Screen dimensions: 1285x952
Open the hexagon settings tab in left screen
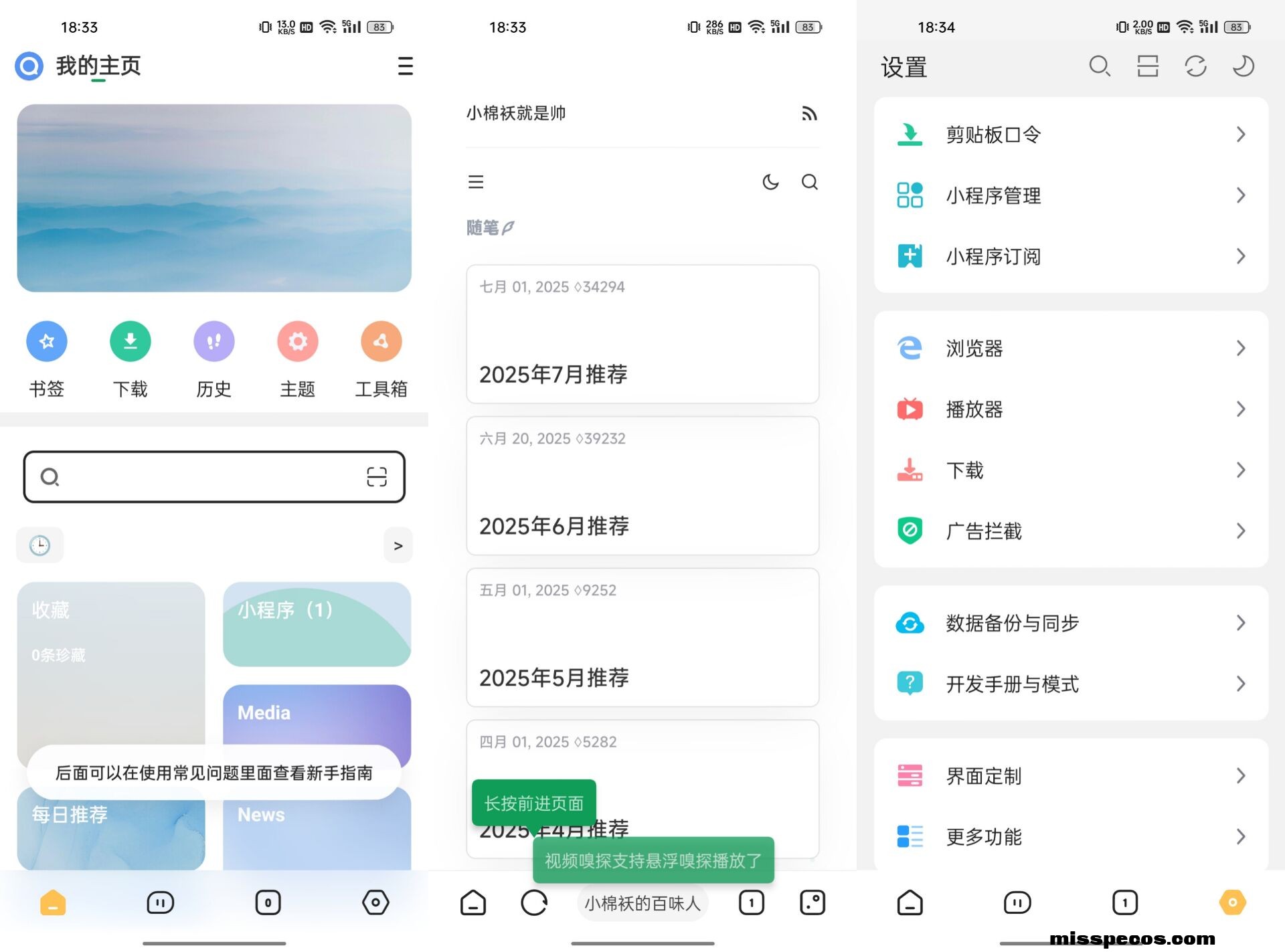(x=375, y=902)
